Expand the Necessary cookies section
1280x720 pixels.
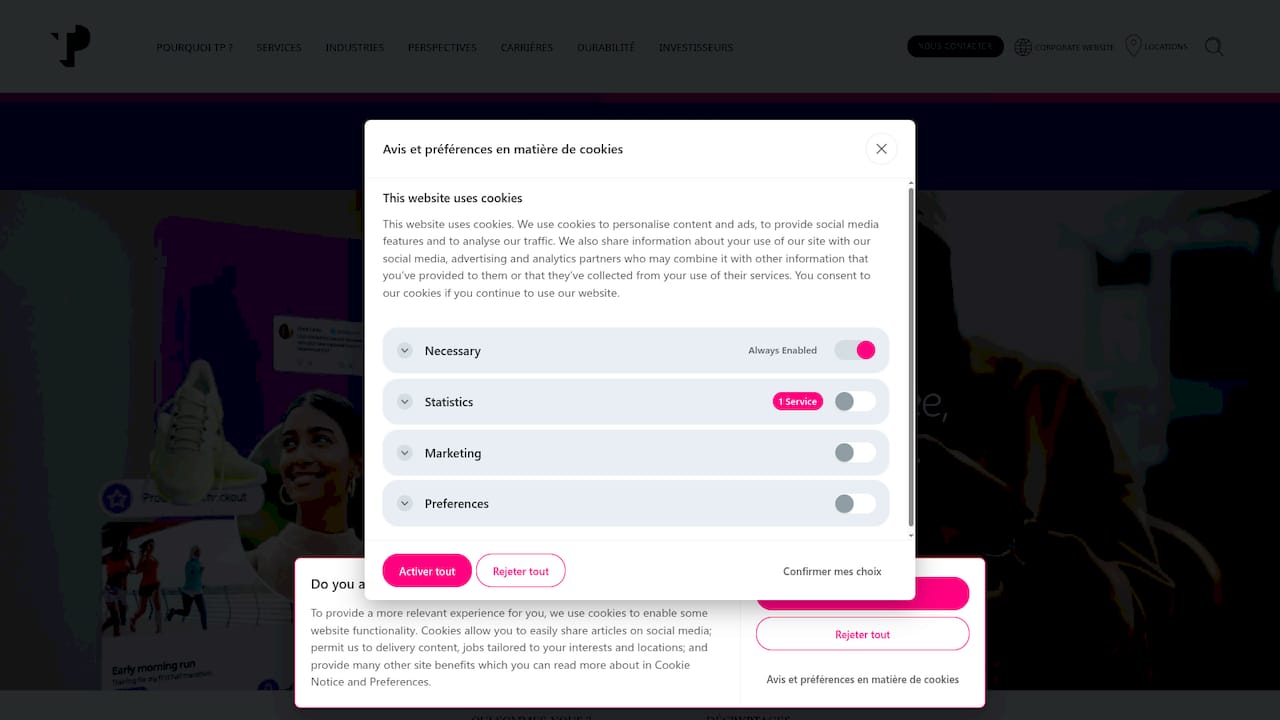(405, 351)
